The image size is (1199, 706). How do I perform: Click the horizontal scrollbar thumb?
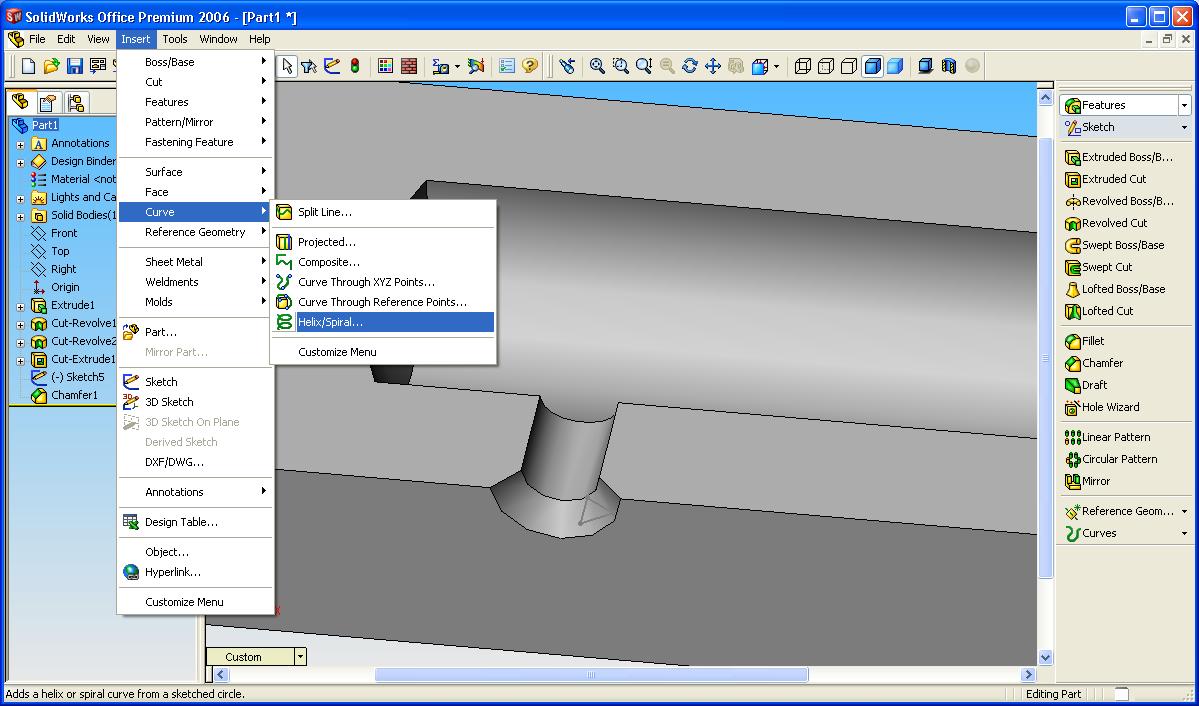(x=591, y=675)
